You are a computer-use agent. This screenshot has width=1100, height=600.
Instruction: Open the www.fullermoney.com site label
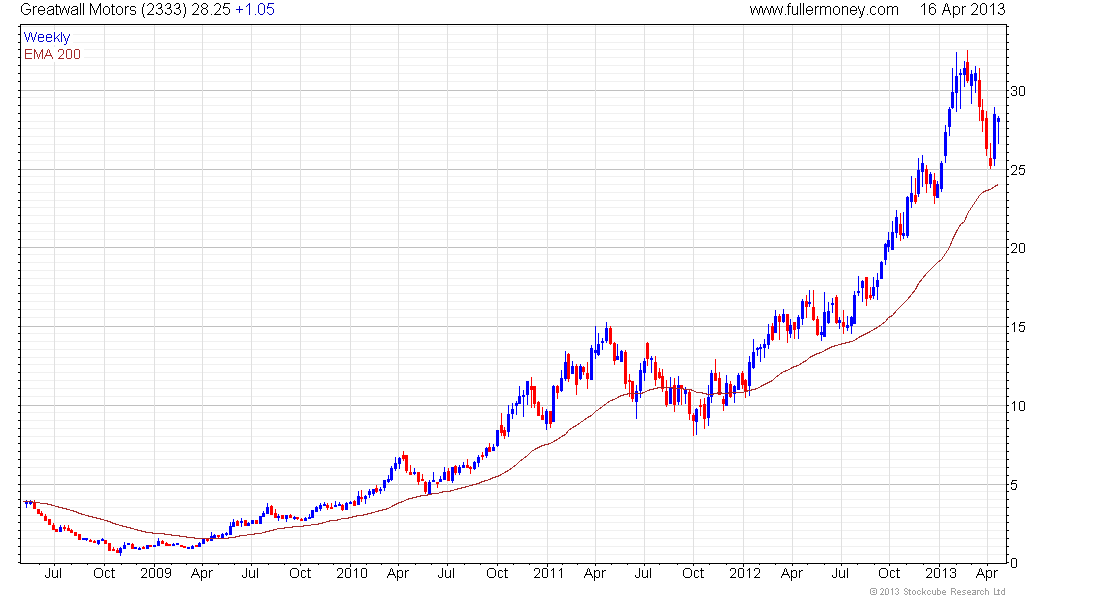pyautogui.click(x=824, y=10)
